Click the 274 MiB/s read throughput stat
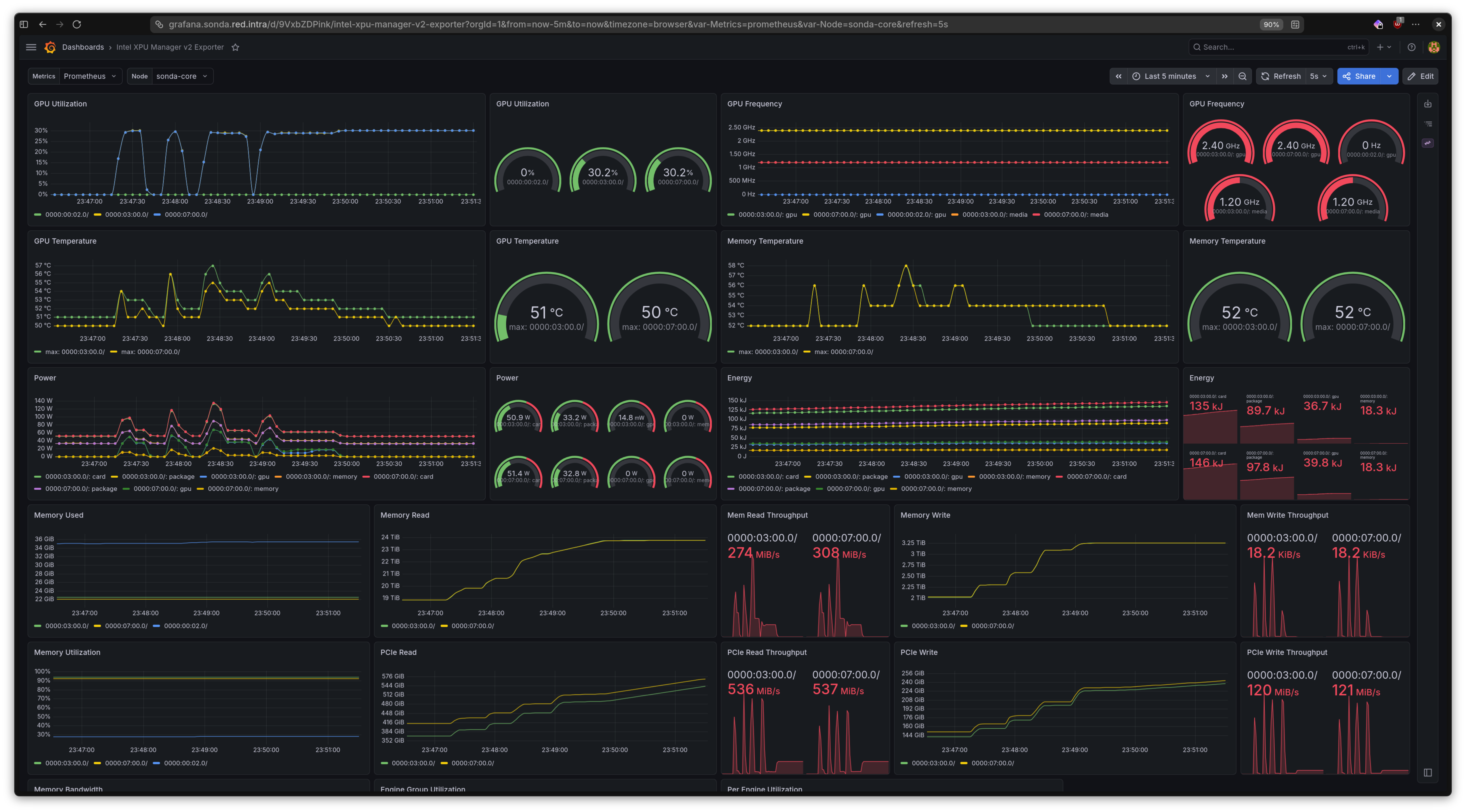The width and height of the screenshot is (1466, 812). (753, 553)
